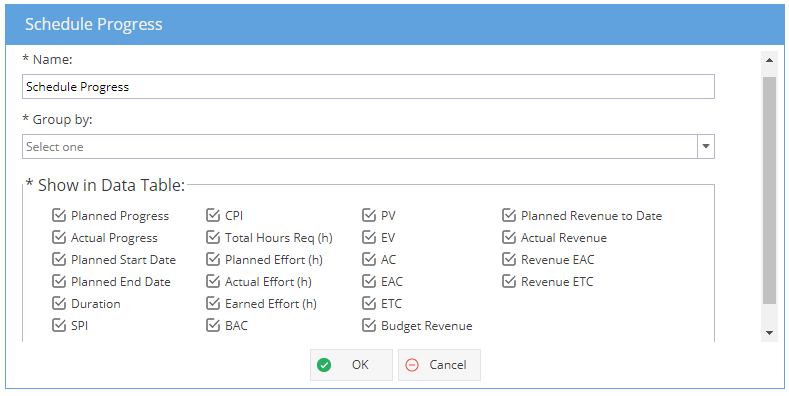Click the scrollbar down arrow

click(769, 333)
